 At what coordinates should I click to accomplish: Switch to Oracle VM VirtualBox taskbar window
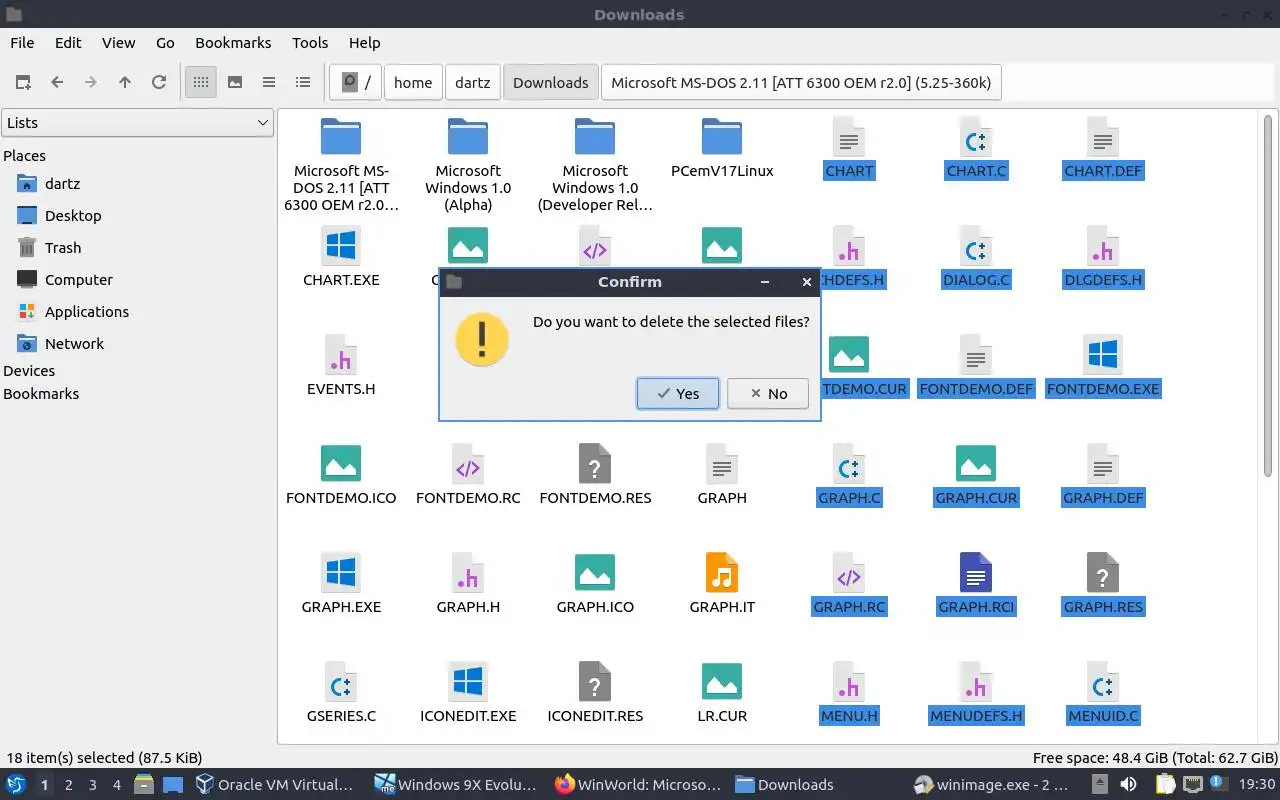pyautogui.click(x=274, y=785)
